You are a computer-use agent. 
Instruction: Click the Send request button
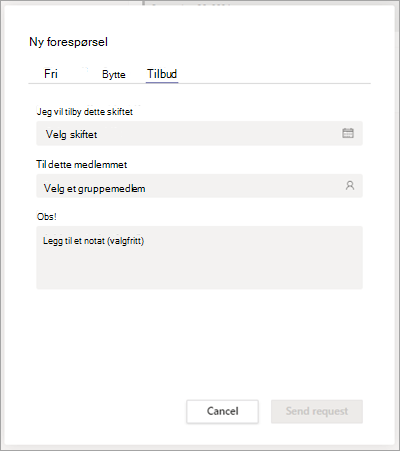pos(317,412)
